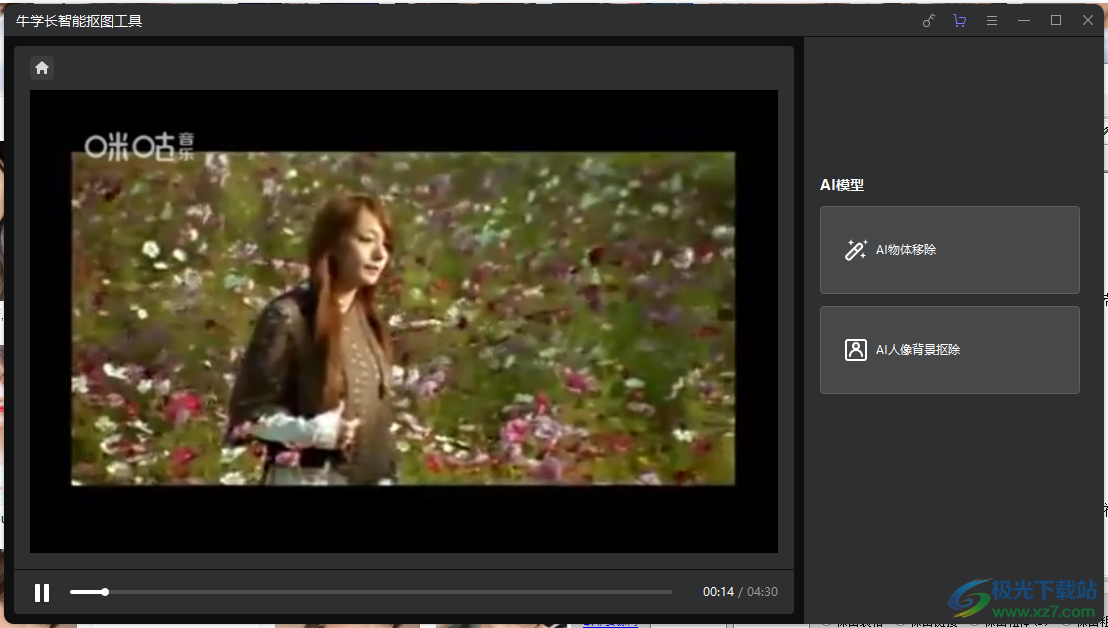Image resolution: width=1108 pixels, height=628 pixels.
Task: Click the 咪咕音乐 watermark in the video
Action: pyautogui.click(x=140, y=147)
